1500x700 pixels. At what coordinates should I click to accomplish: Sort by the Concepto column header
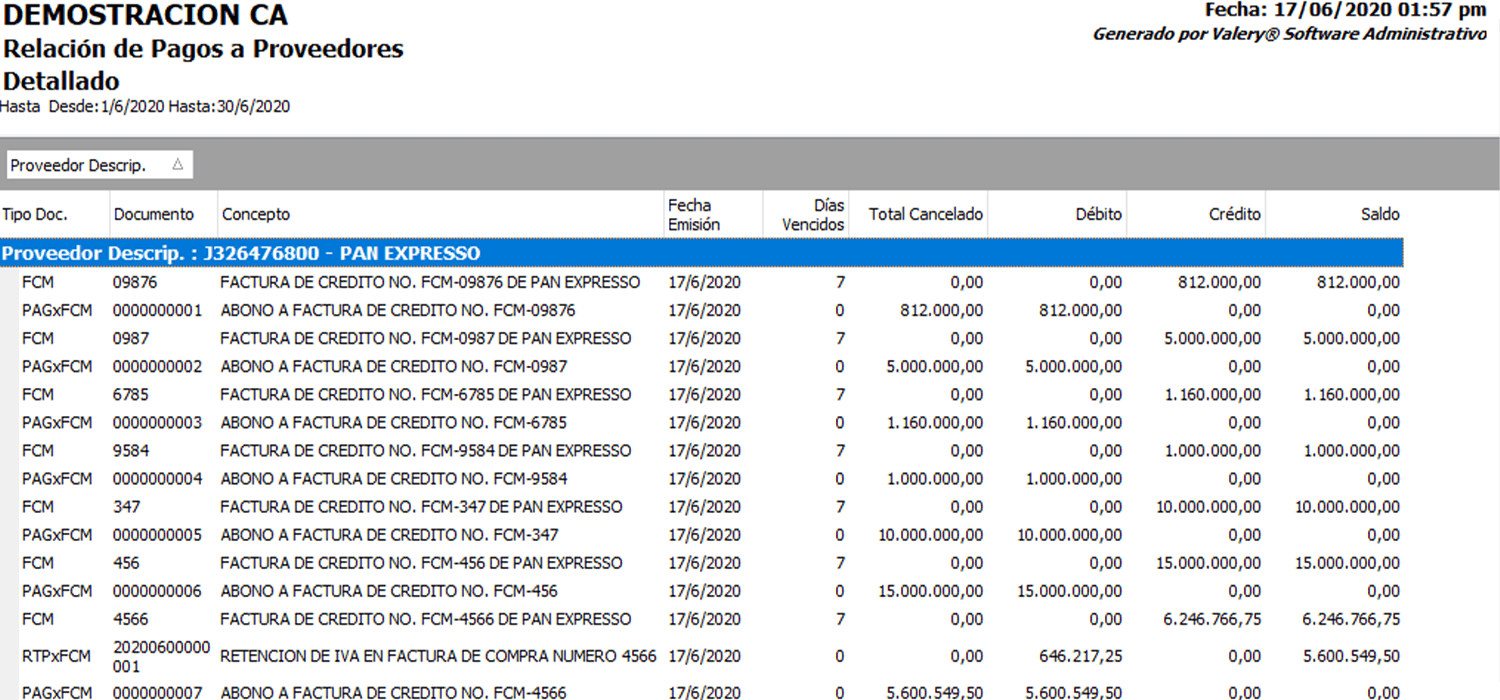(256, 214)
